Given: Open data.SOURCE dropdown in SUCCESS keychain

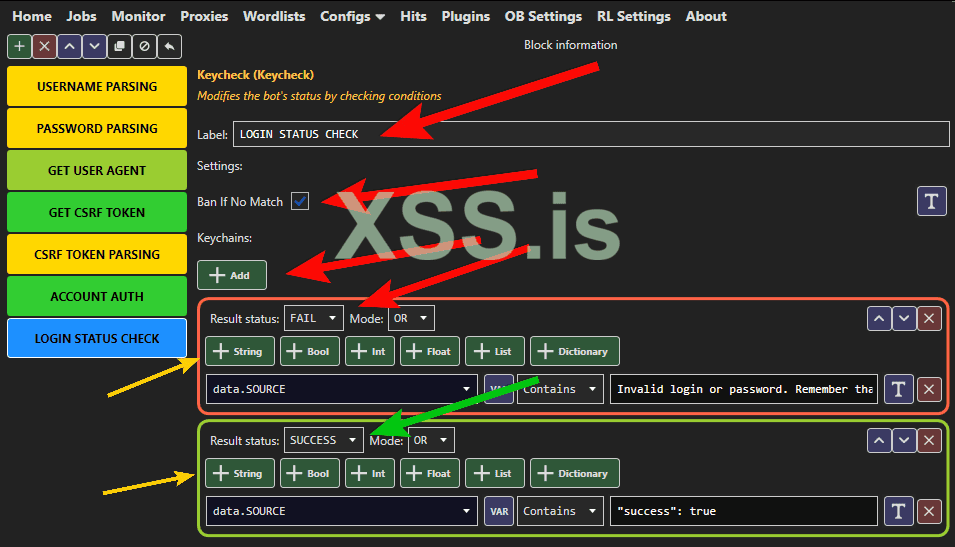Looking at the screenshot, I should point(342,511).
